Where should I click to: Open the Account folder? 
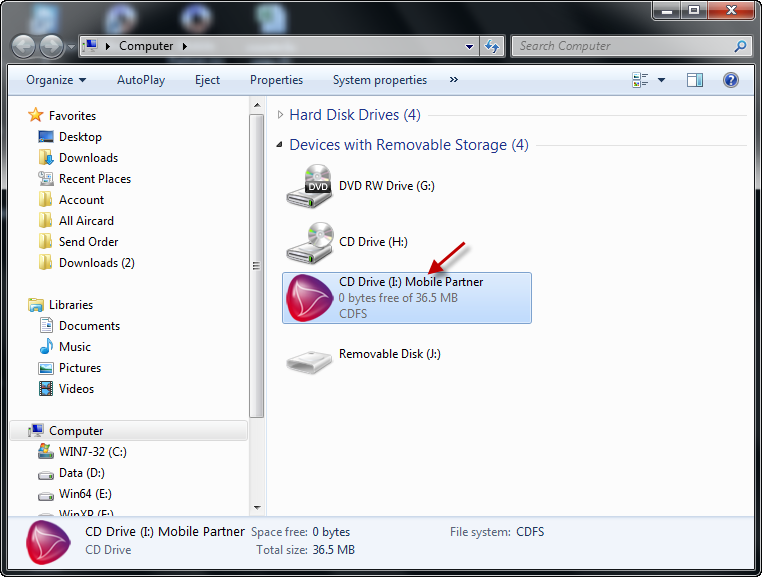coord(81,200)
